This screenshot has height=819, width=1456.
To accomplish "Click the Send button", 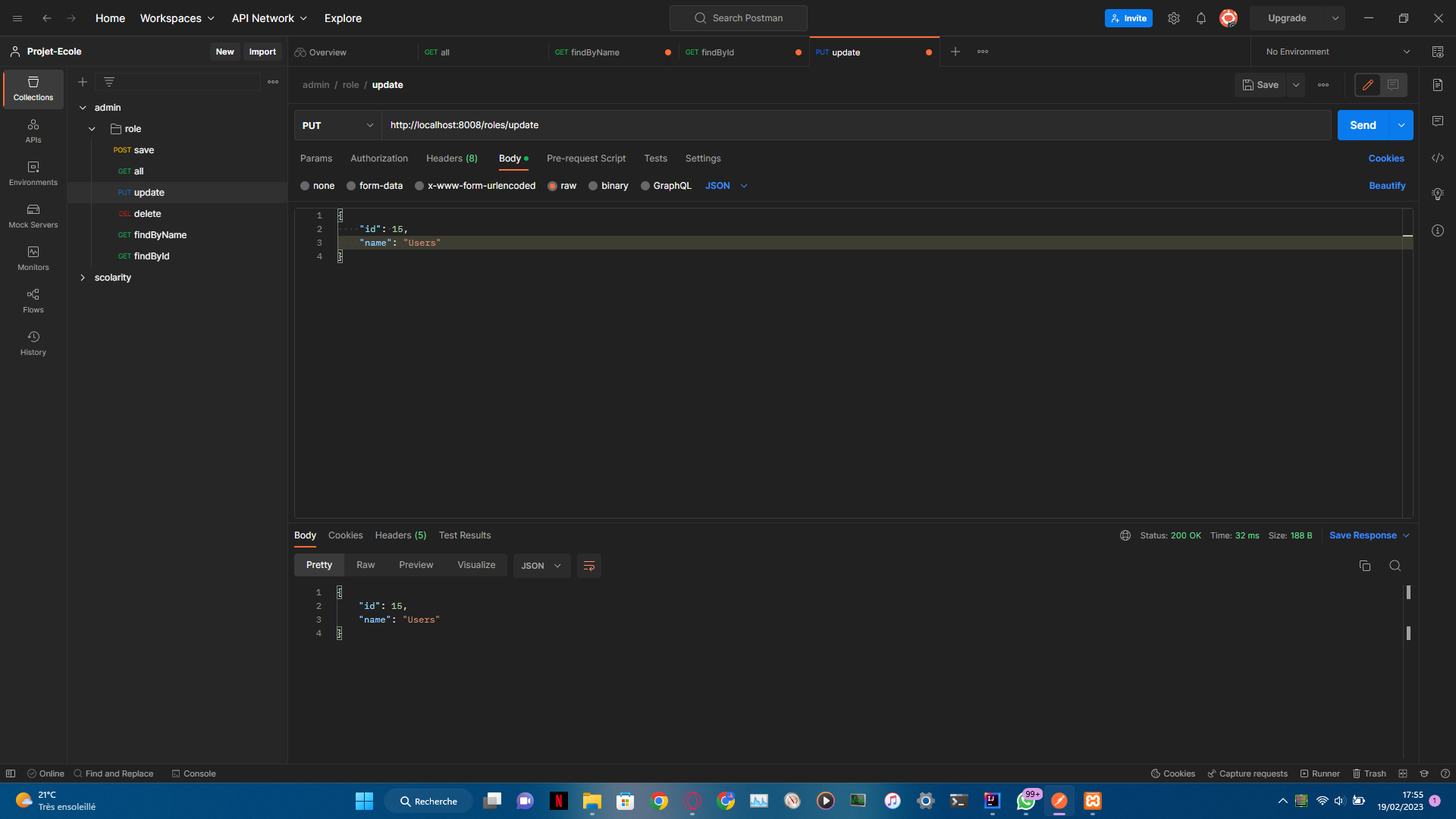I will (x=1363, y=125).
